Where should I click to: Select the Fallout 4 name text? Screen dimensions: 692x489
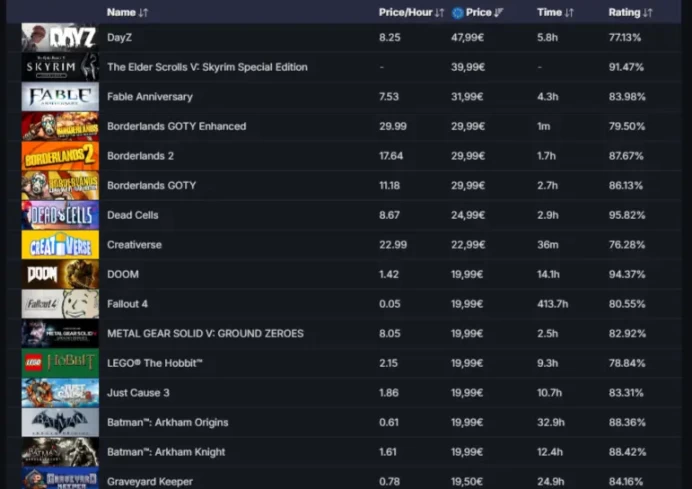(x=127, y=304)
